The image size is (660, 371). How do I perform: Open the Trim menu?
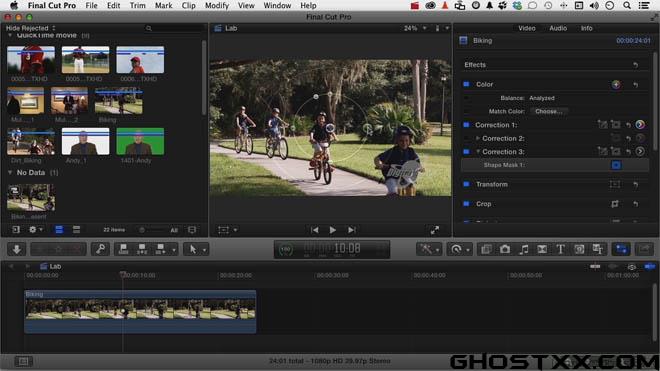point(137,5)
